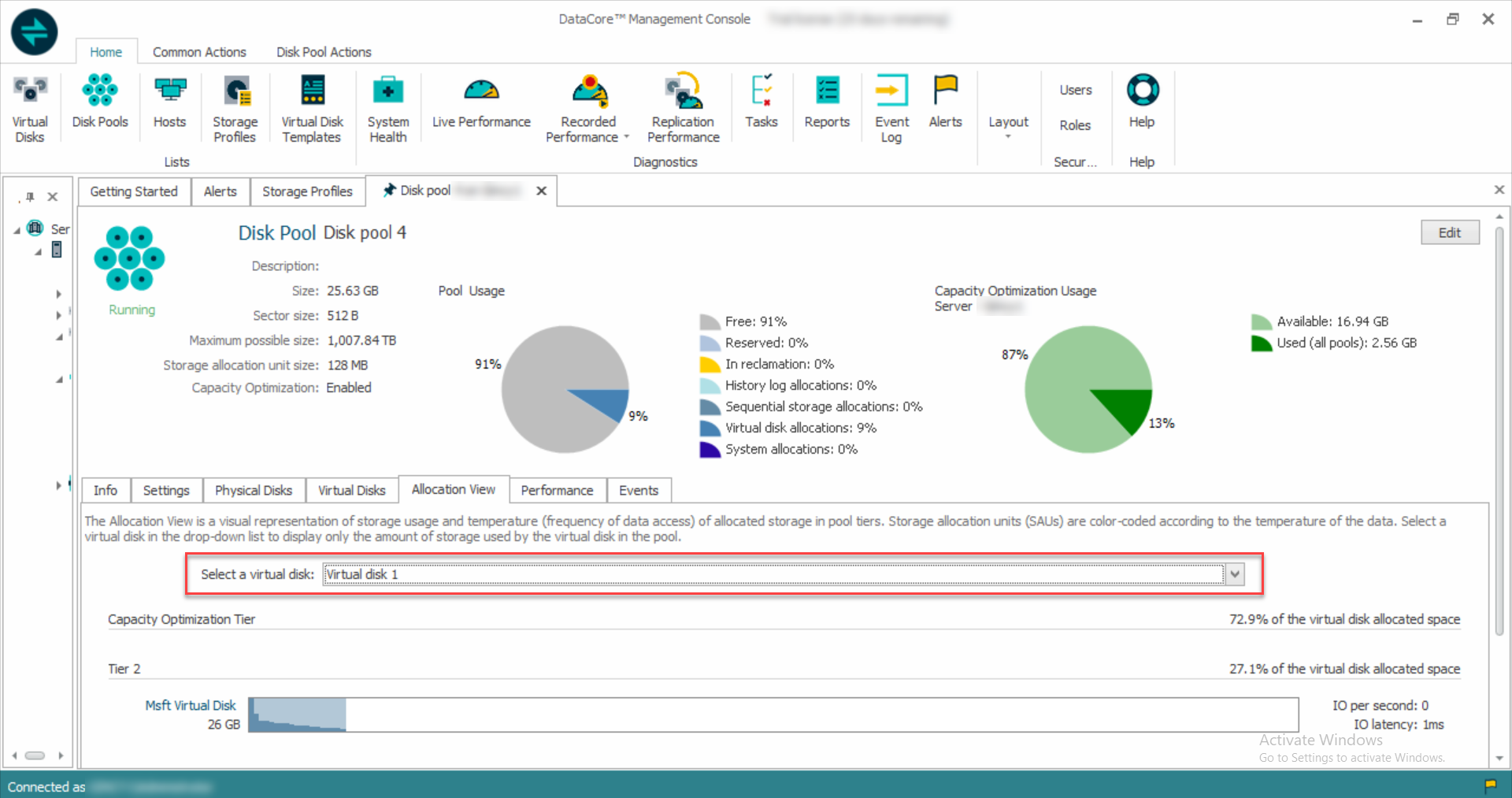Click the Virtual disk allocations legend swatch
The image size is (1512, 798).
710,428
